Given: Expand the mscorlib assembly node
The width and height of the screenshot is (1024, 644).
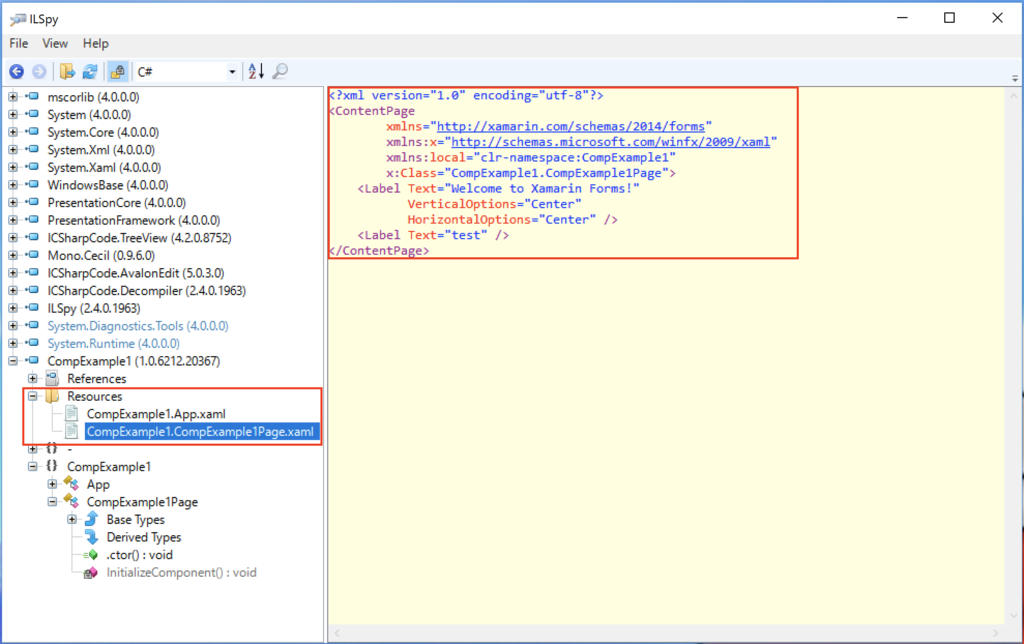Looking at the screenshot, I should (x=12, y=97).
